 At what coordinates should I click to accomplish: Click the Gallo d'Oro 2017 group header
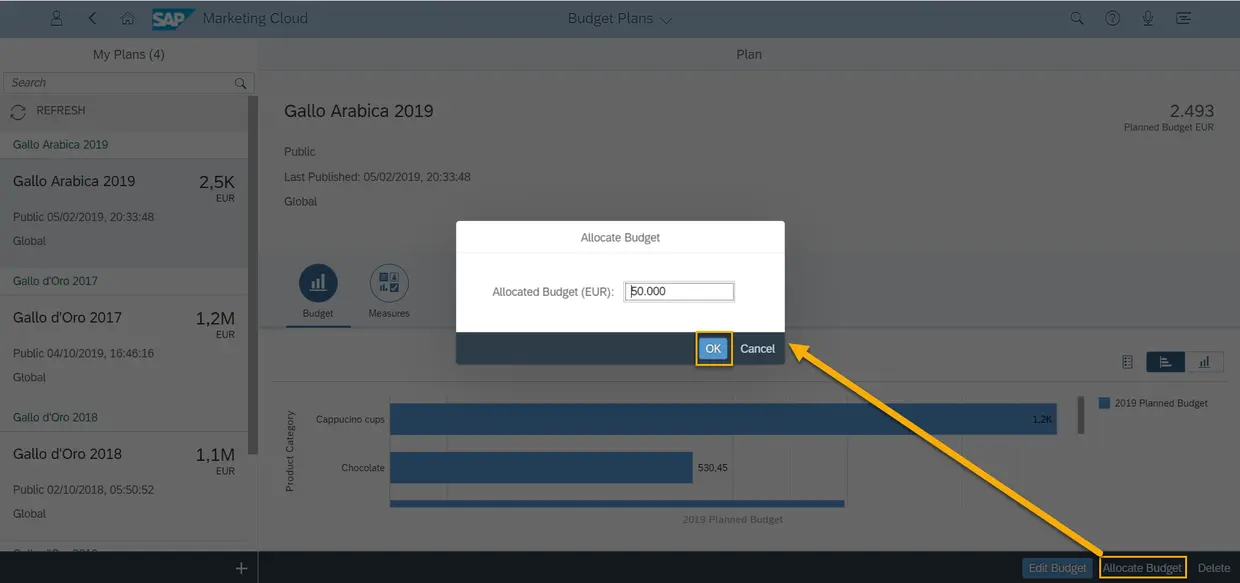tap(55, 281)
